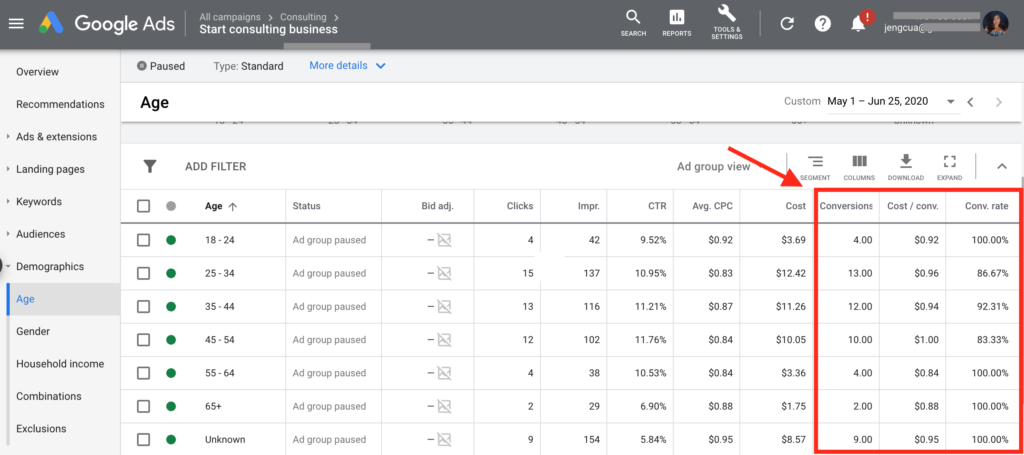
Task: Expand More details dropdown
Action: pyautogui.click(x=347, y=66)
